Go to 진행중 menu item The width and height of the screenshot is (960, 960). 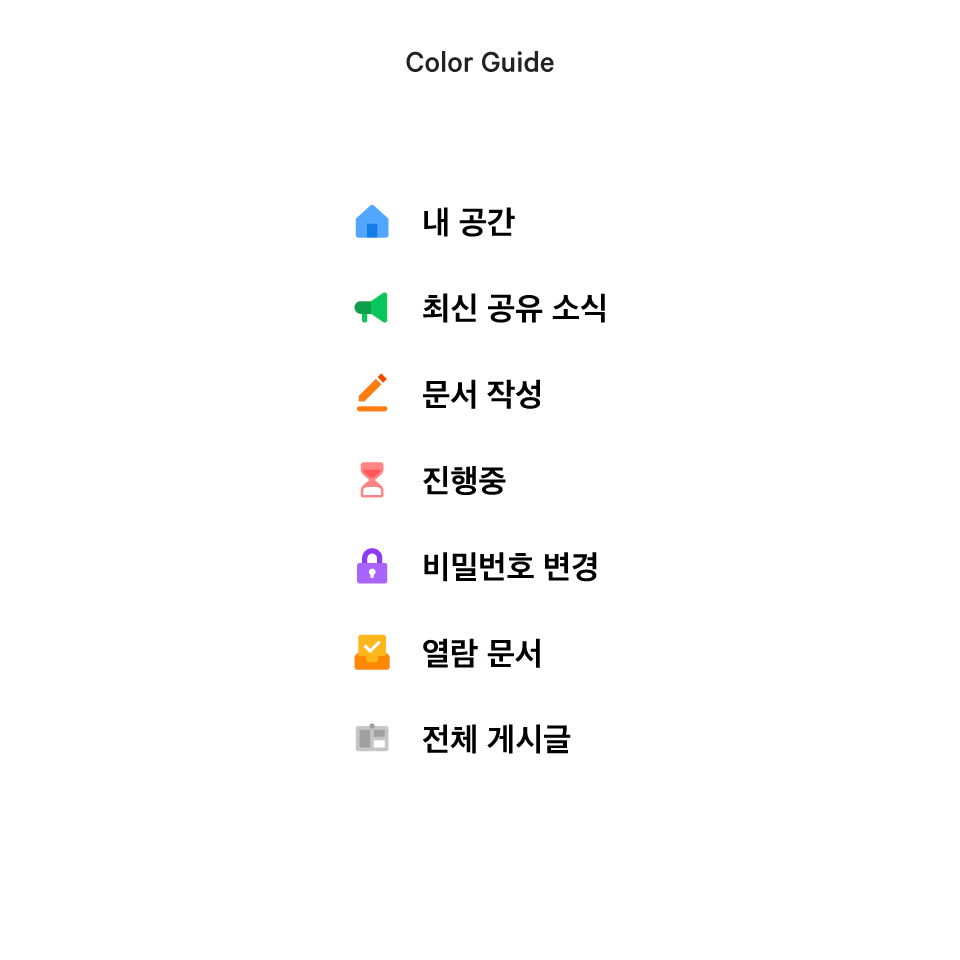pyautogui.click(x=464, y=480)
